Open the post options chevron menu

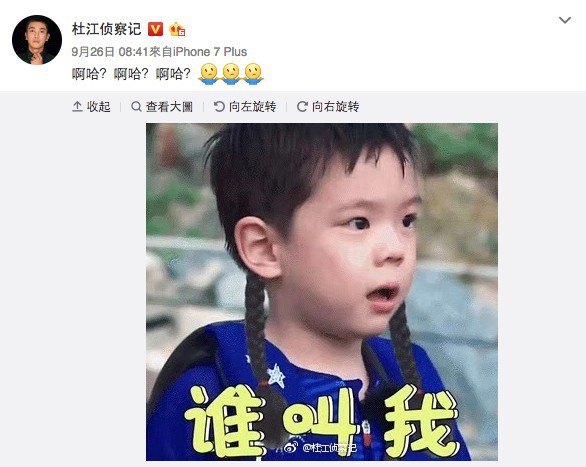coord(565,20)
